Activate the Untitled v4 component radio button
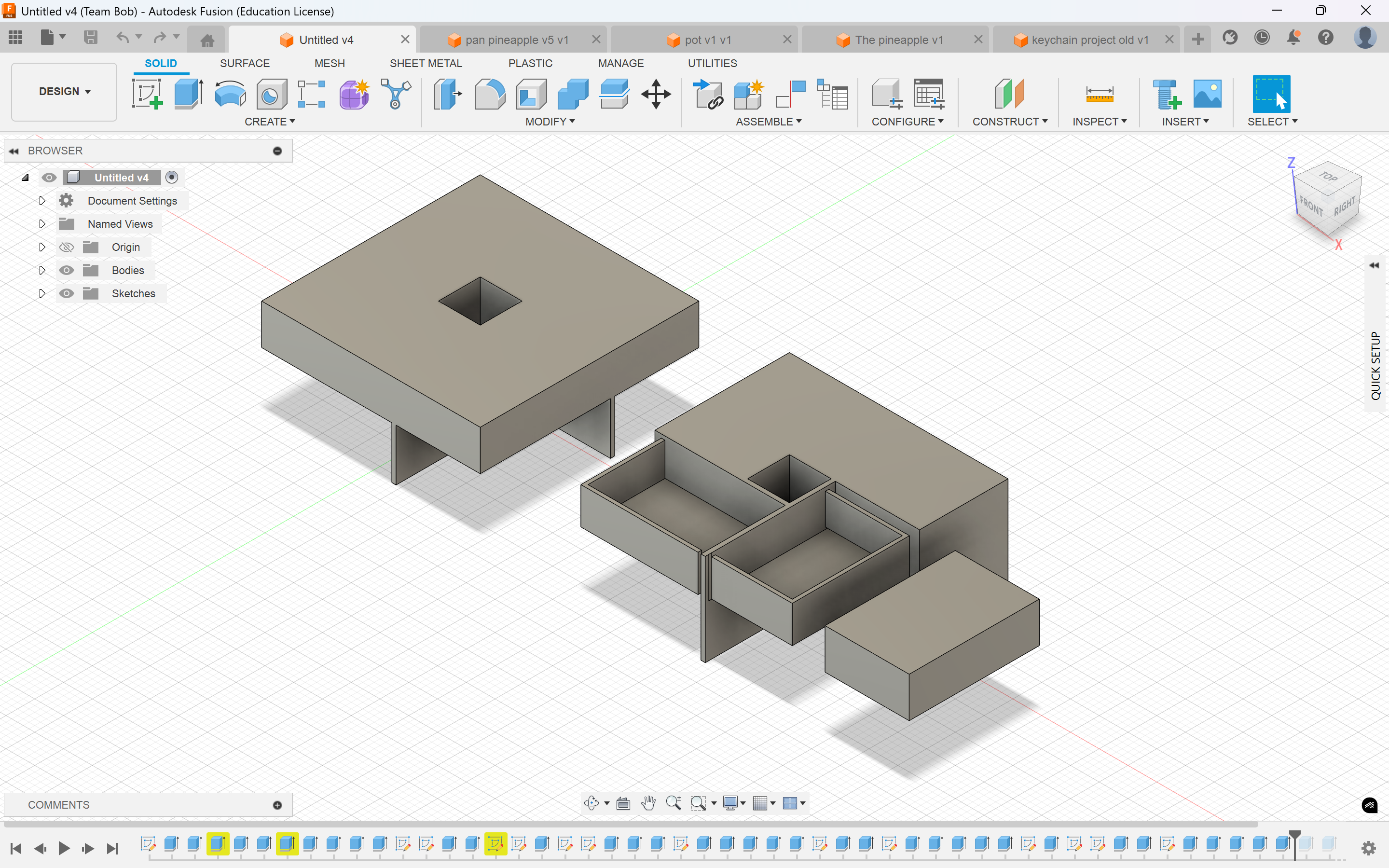Screen dimensions: 1389x868 (172, 178)
